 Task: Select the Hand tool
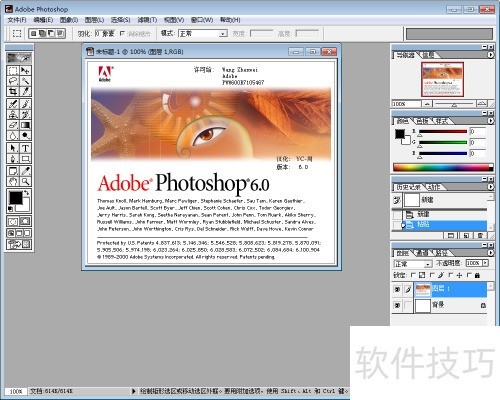13,181
